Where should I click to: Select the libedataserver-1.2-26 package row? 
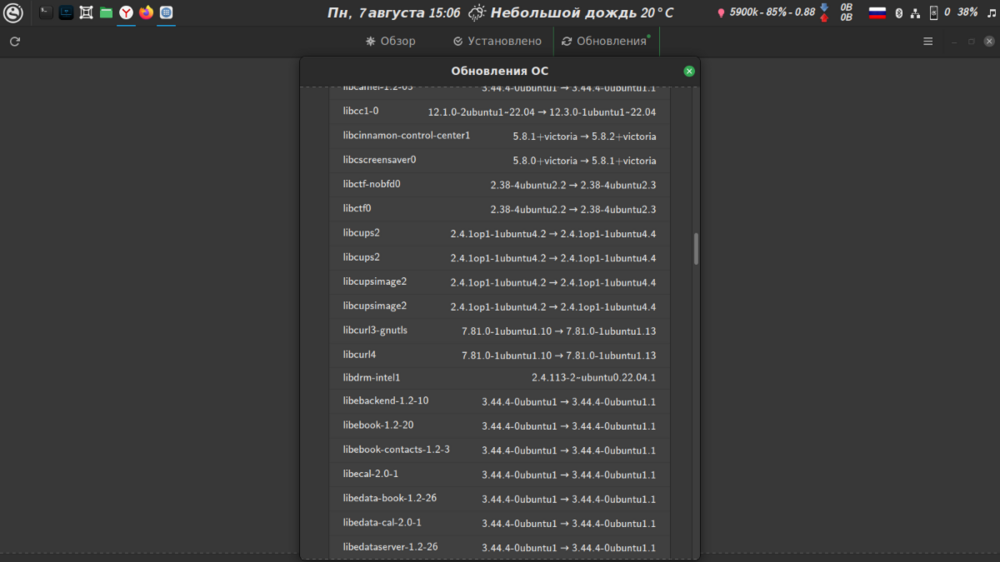pos(499,547)
